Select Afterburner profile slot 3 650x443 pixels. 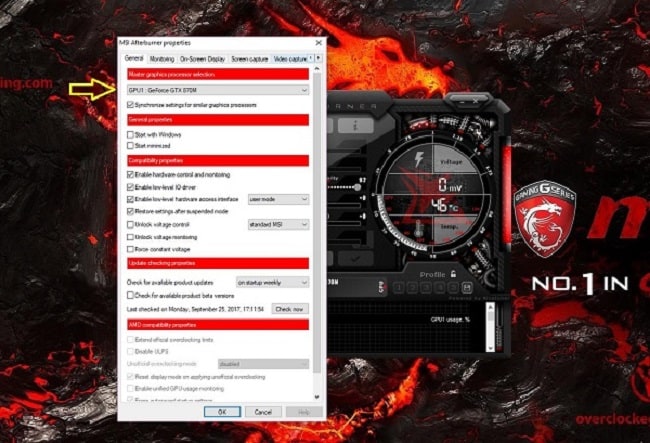click(x=426, y=288)
